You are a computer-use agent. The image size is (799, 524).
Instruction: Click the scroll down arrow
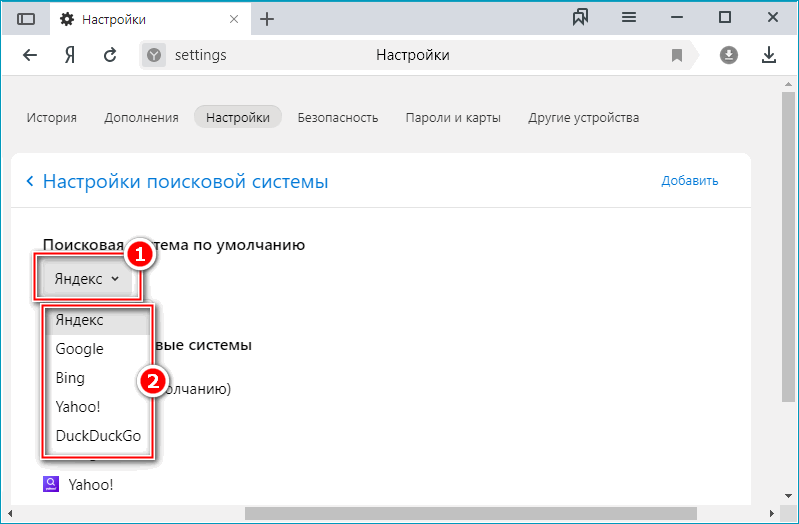[x=789, y=495]
